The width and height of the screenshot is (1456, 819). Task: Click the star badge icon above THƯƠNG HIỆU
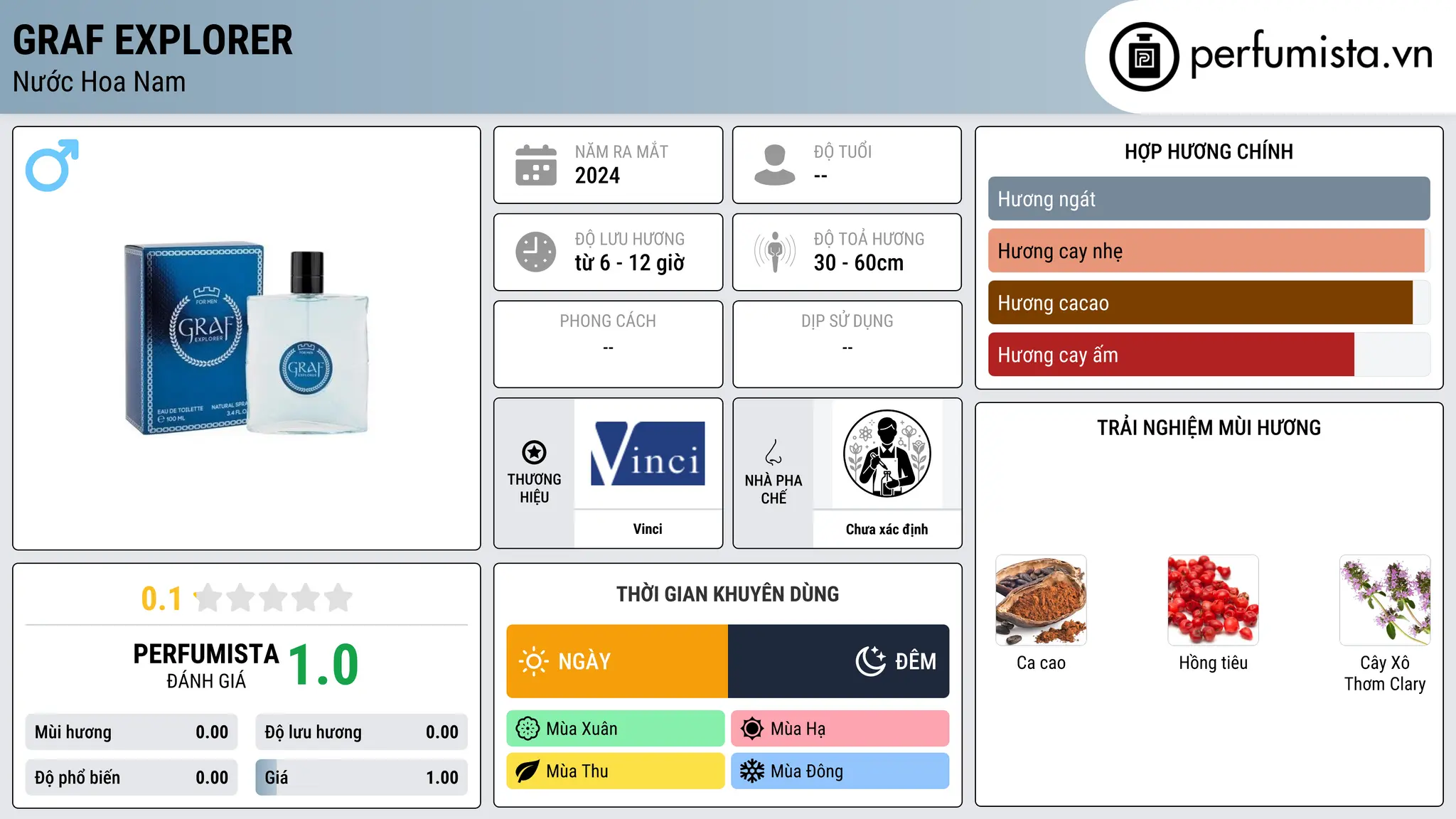pos(534,452)
